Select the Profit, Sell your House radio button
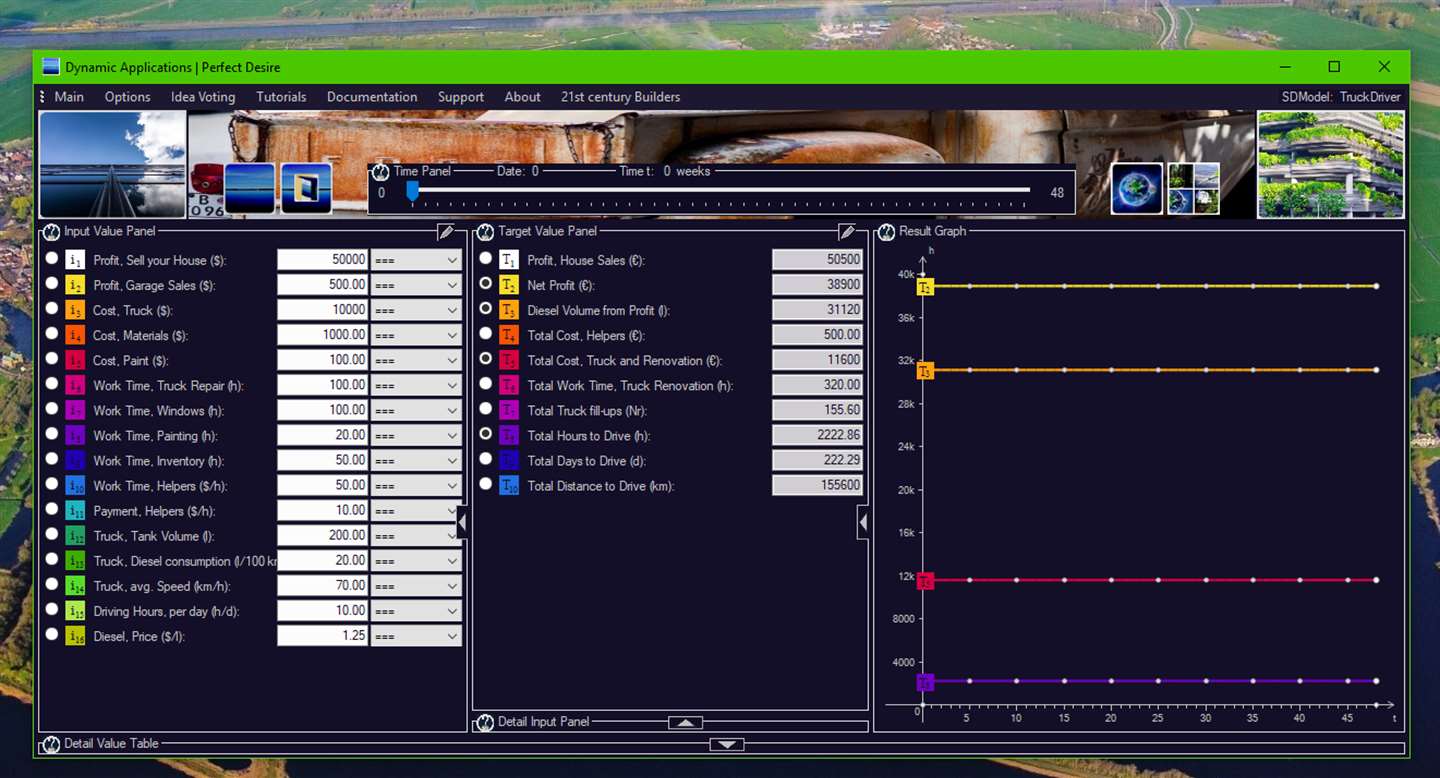The image size is (1440, 778). click(x=52, y=258)
